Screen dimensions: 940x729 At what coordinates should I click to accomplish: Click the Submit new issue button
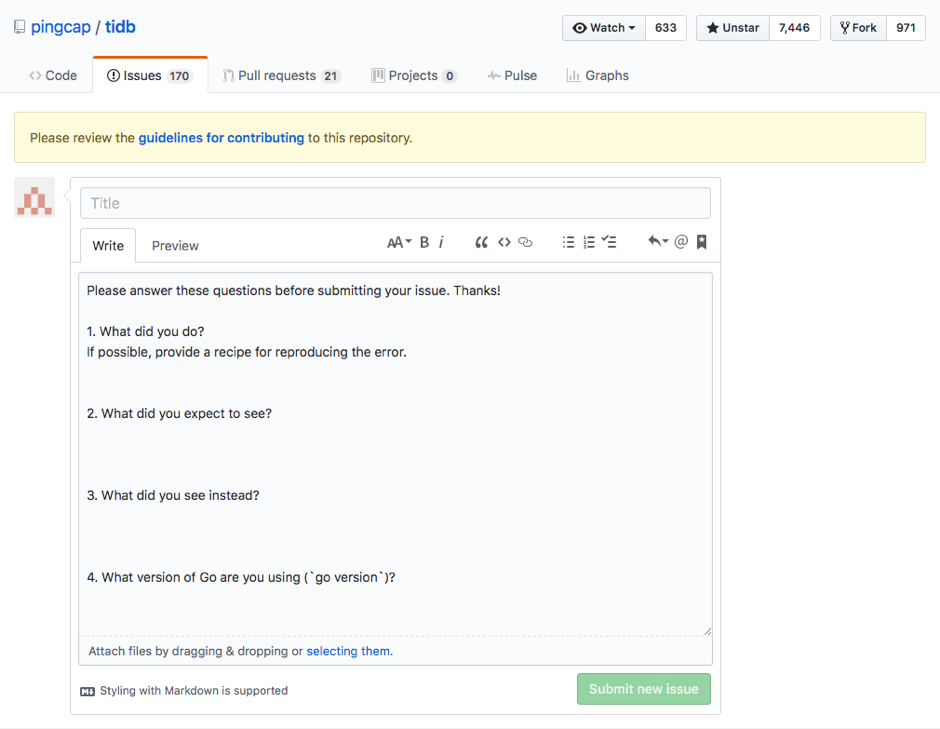[x=643, y=689]
